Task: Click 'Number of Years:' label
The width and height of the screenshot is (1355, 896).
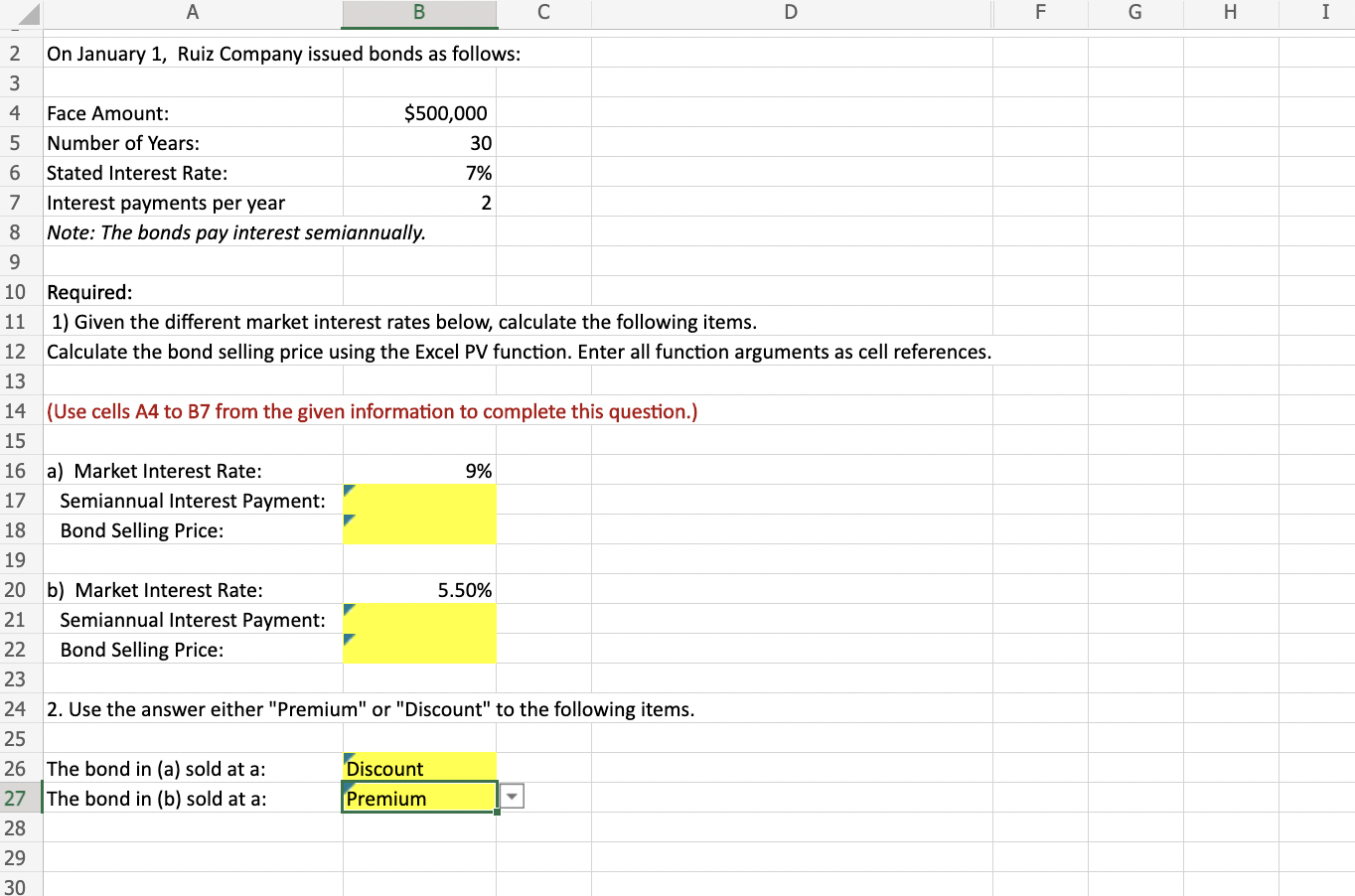Action: click(123, 143)
